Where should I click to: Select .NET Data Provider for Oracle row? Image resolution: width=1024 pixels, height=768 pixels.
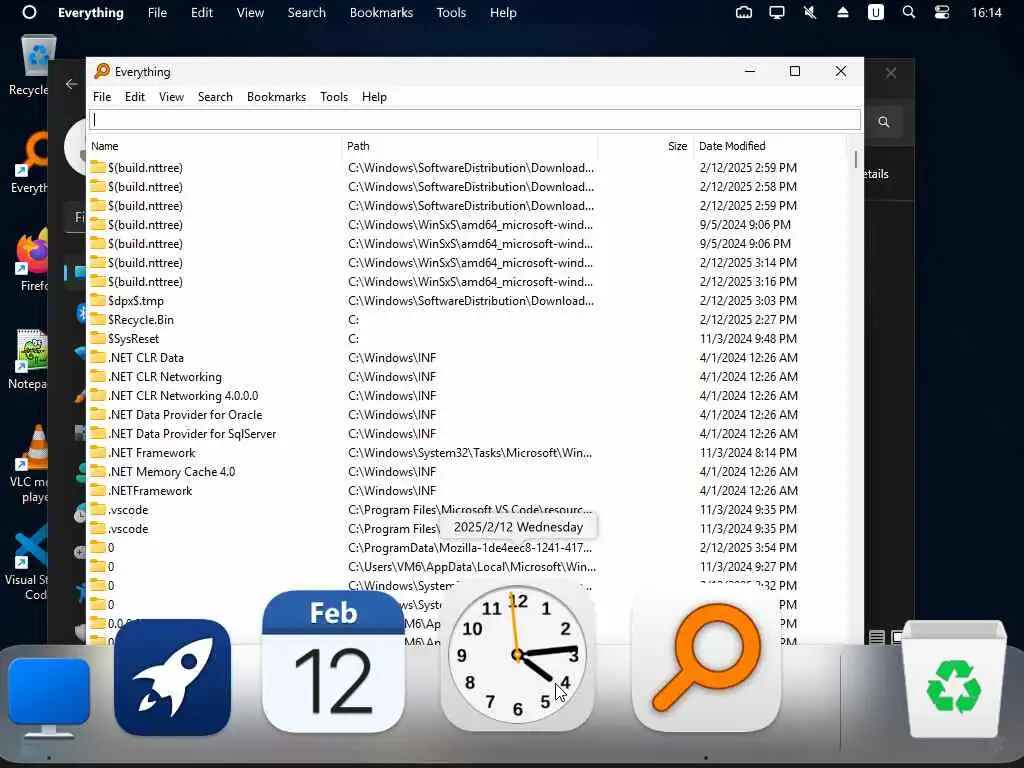466,415
